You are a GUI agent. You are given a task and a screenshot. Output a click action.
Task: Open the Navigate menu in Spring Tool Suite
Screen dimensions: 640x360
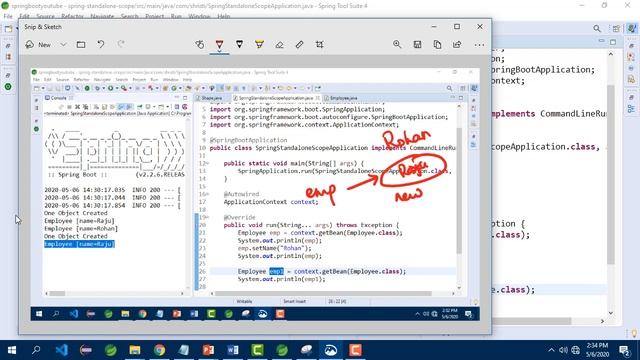pos(102,16)
